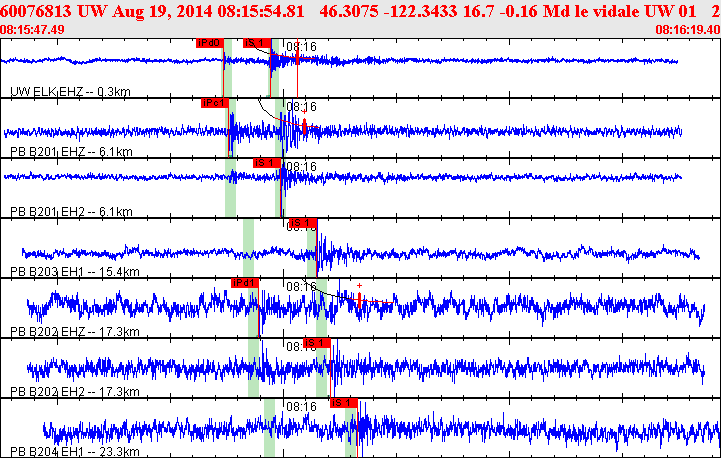
Task: Click the "PB B204 EH1 -- 23.3km" trace label
Action: click(74, 452)
